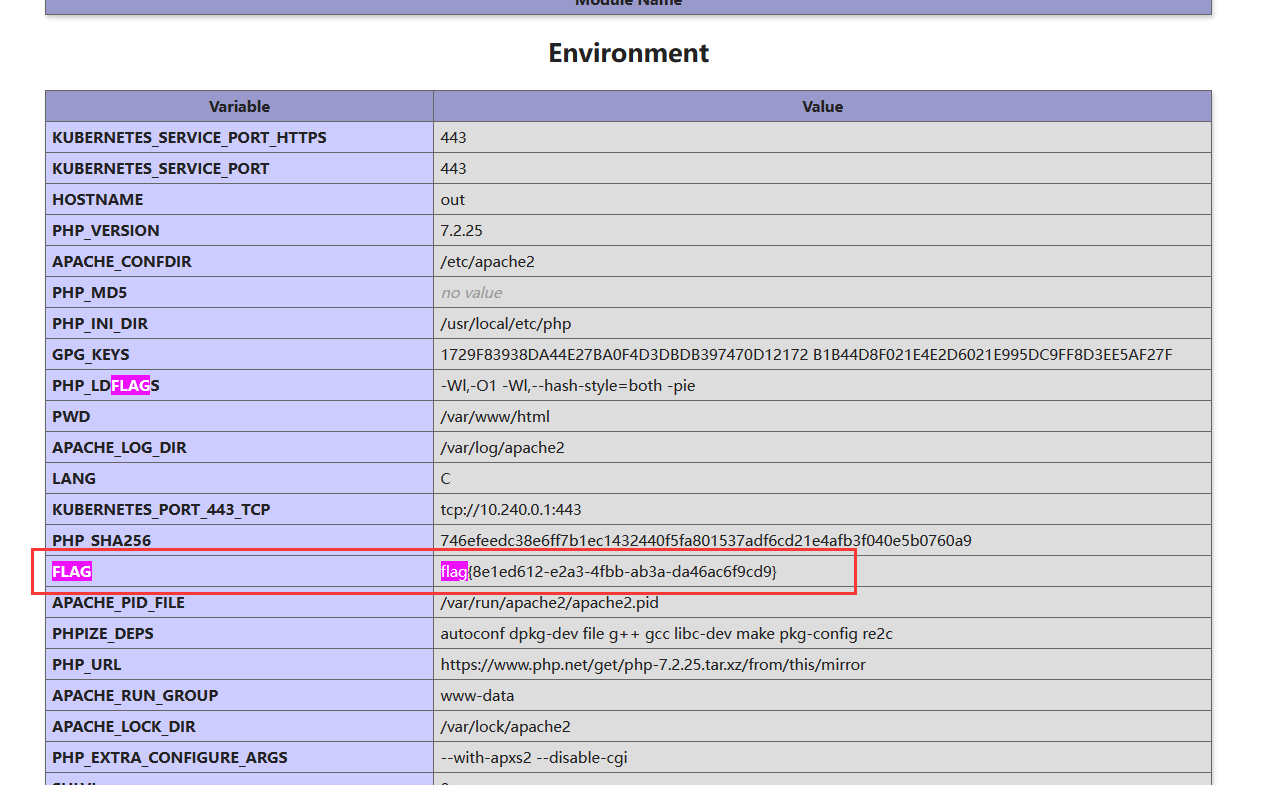Click the PHP_MD5 variable cell
The image size is (1287, 785).
coord(239,292)
